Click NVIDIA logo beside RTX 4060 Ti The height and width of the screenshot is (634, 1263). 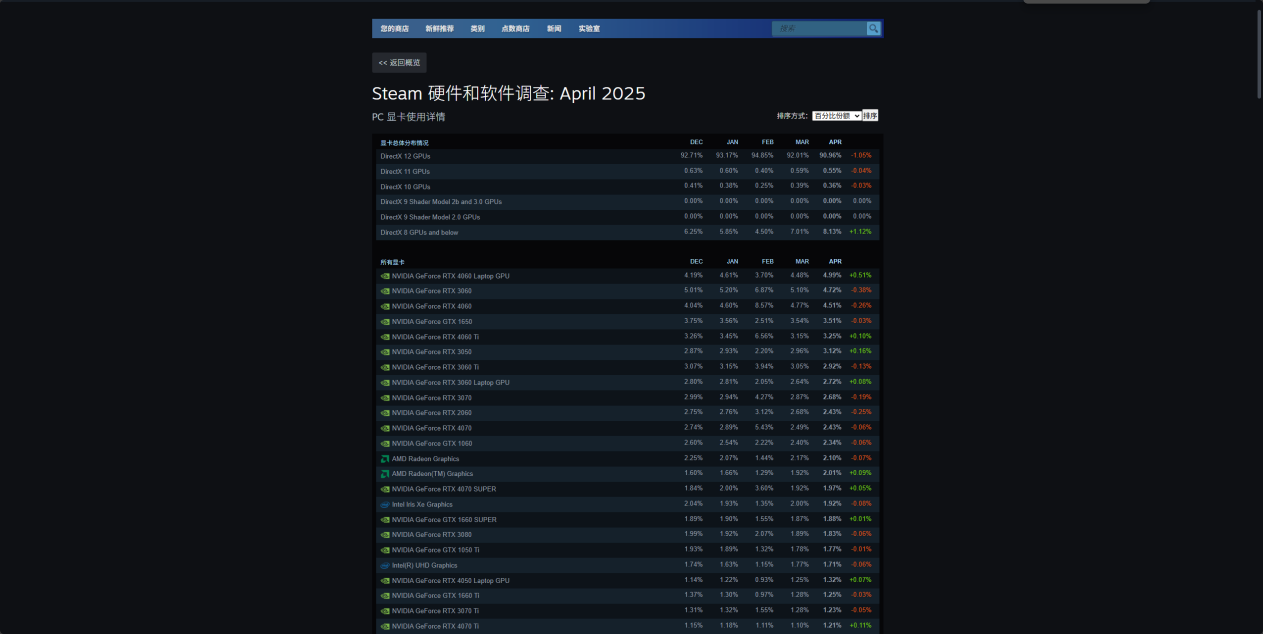point(385,337)
